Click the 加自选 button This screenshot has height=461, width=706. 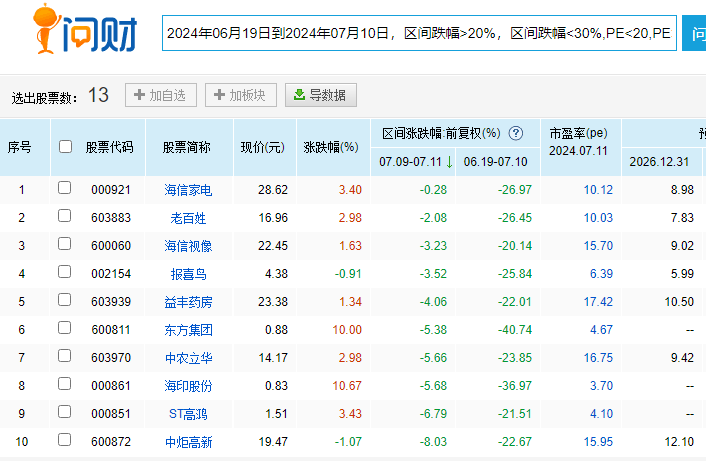tap(161, 95)
